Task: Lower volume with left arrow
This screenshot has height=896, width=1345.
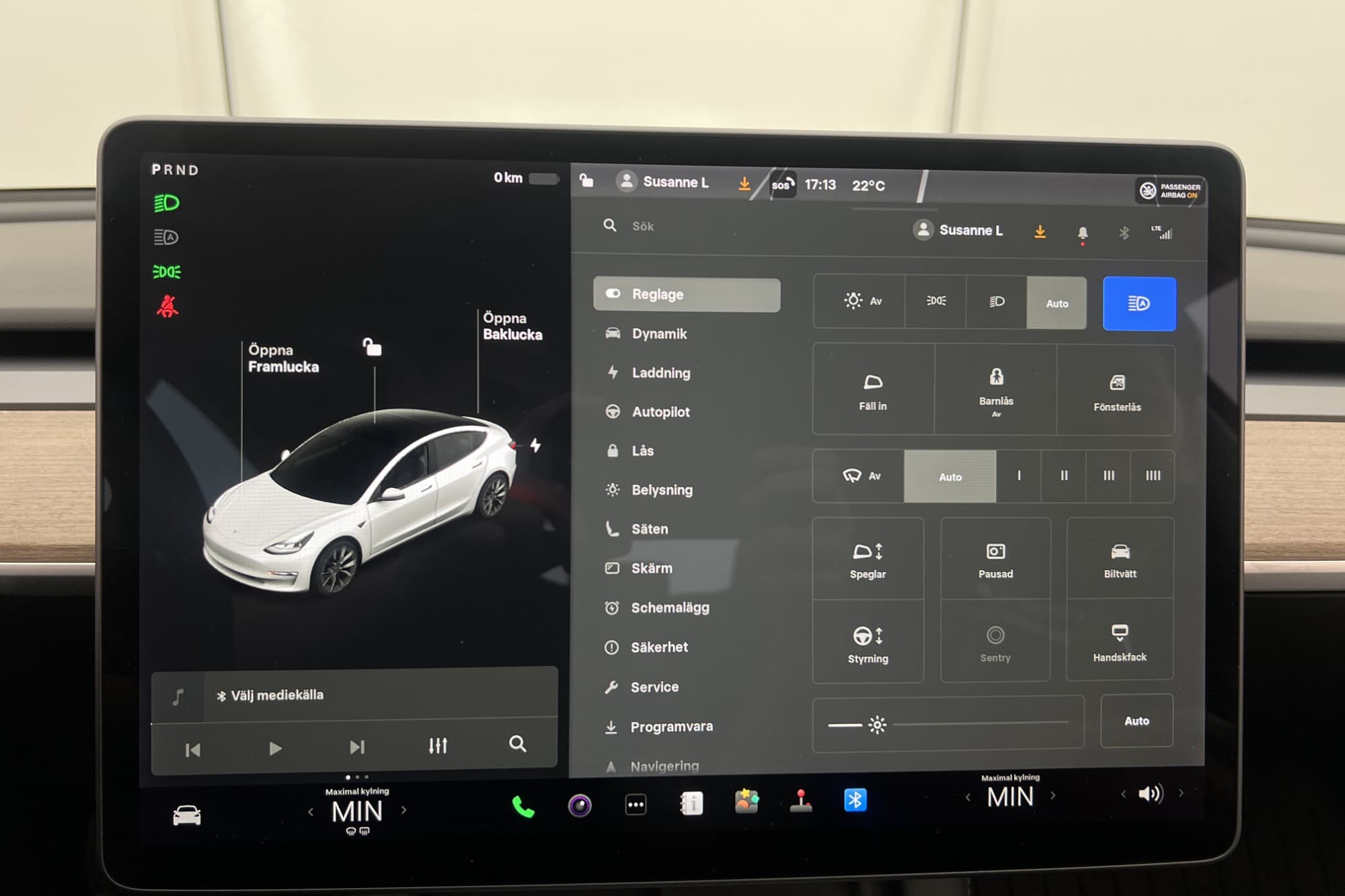Action: click(x=1123, y=795)
